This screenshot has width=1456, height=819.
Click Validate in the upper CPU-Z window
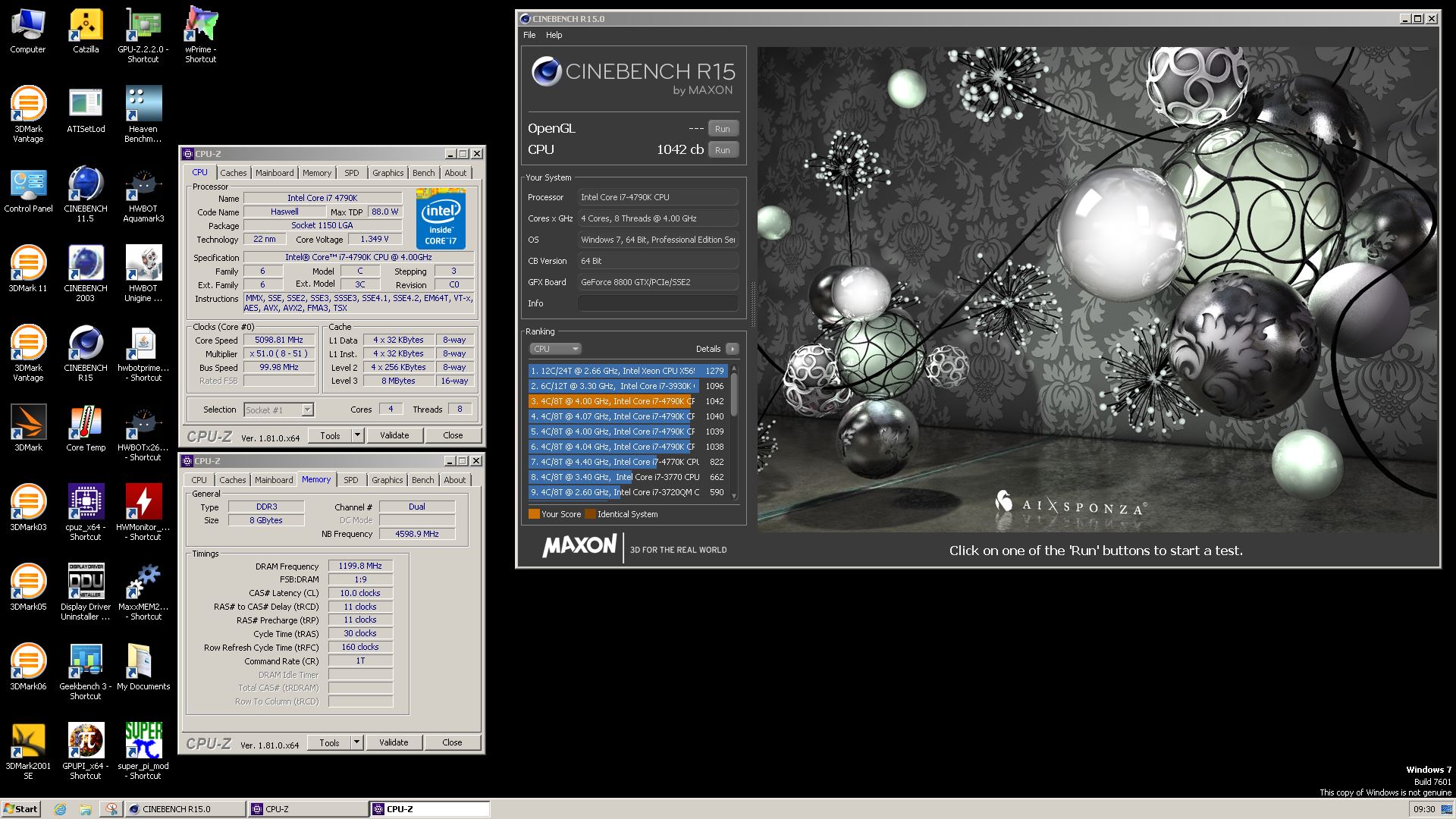(x=394, y=435)
